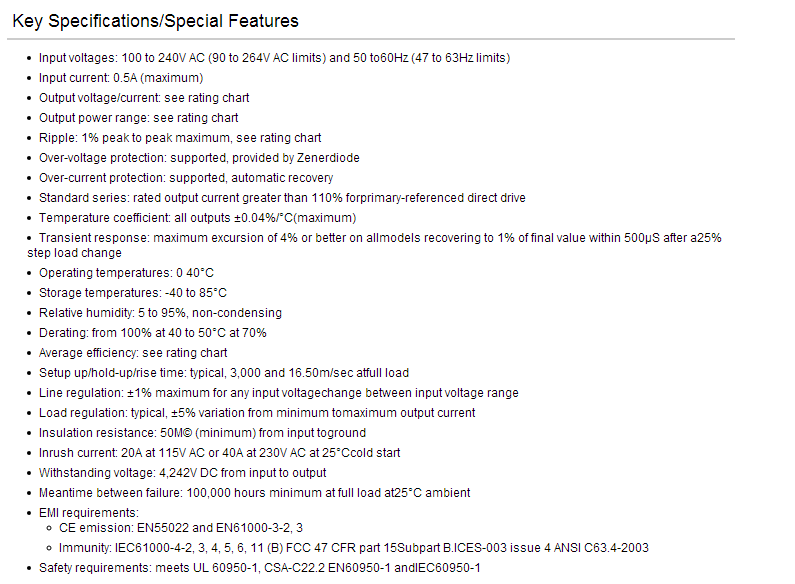Click the Relative humidity specification

[160, 313]
